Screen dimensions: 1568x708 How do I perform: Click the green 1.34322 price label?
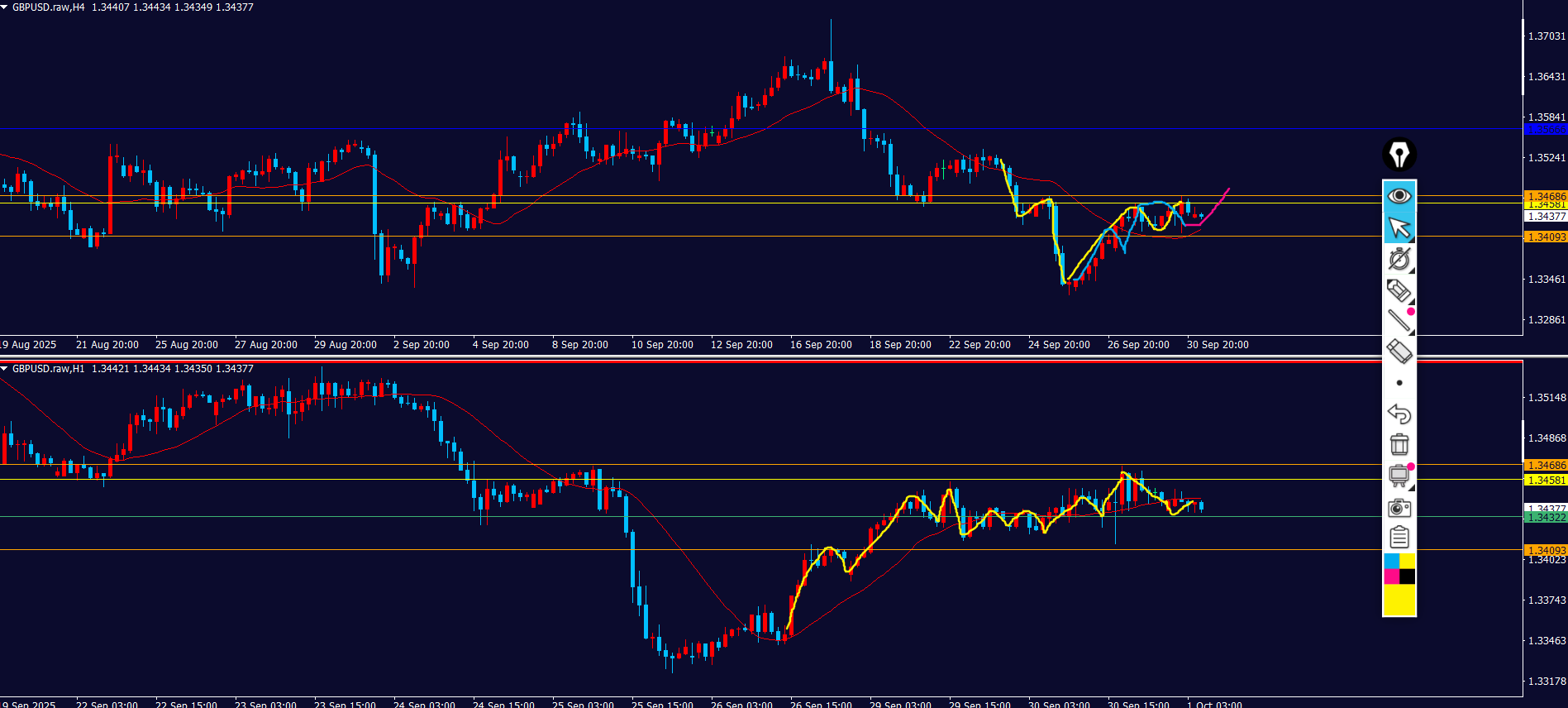coord(1545,518)
